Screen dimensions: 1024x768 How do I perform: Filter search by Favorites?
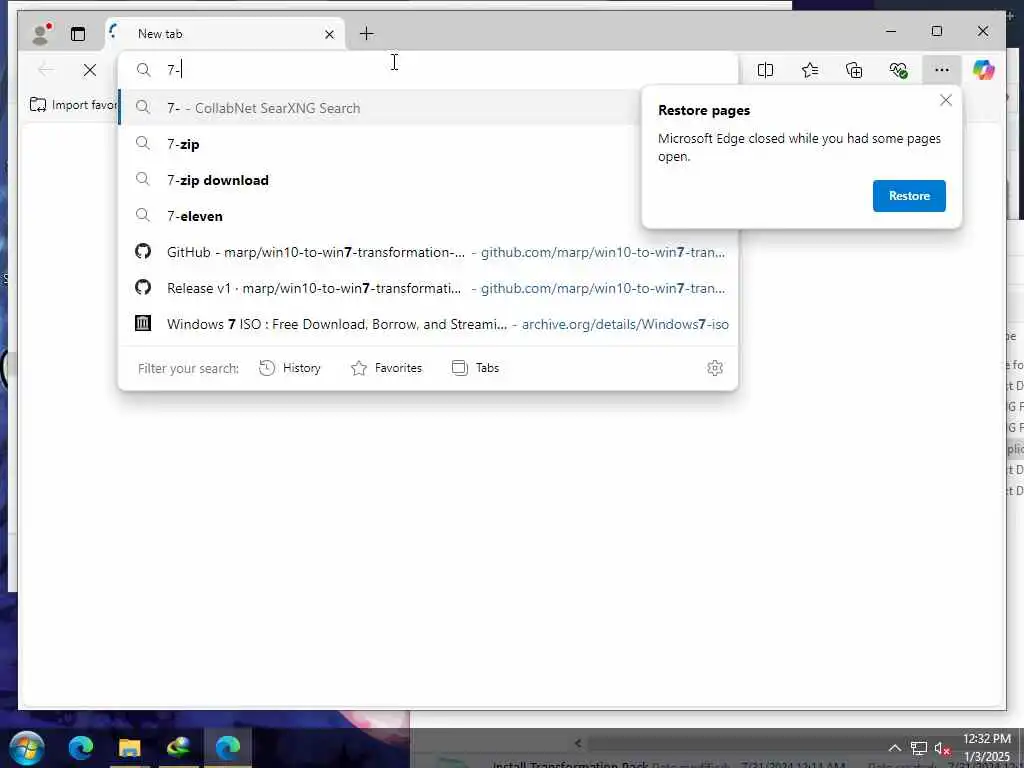click(387, 368)
